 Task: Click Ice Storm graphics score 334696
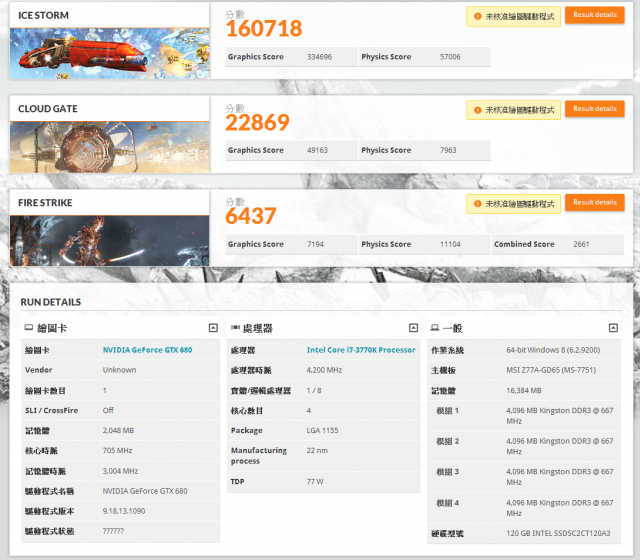320,57
